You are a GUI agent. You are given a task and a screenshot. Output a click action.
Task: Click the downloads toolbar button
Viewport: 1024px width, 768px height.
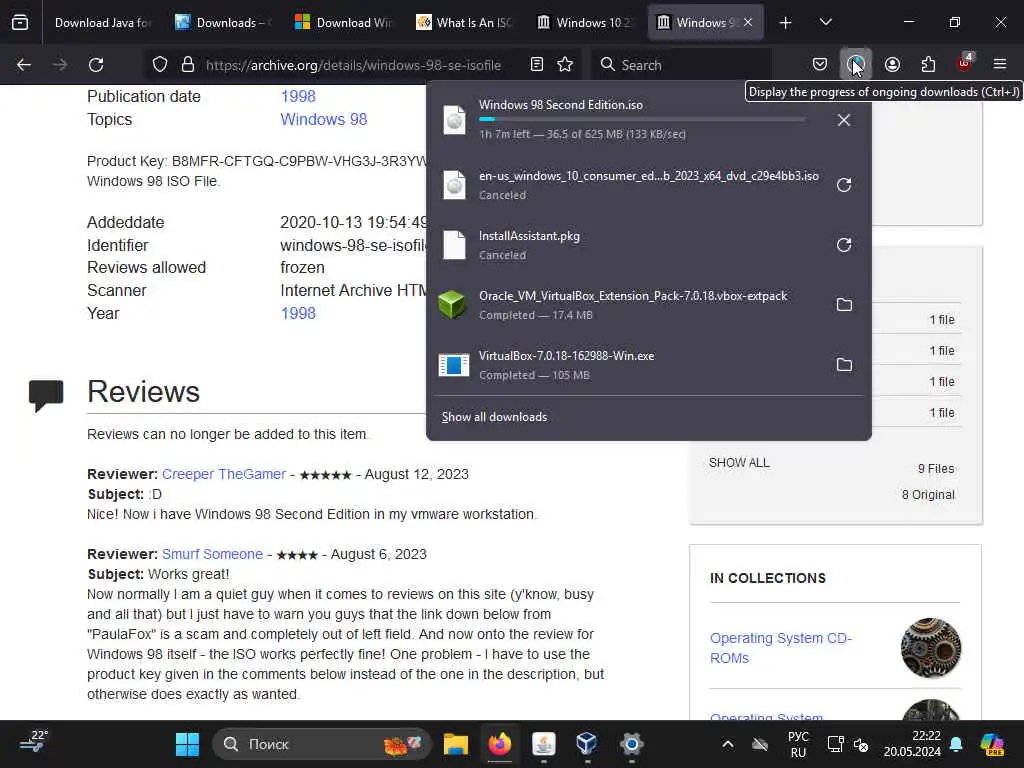[x=856, y=65]
